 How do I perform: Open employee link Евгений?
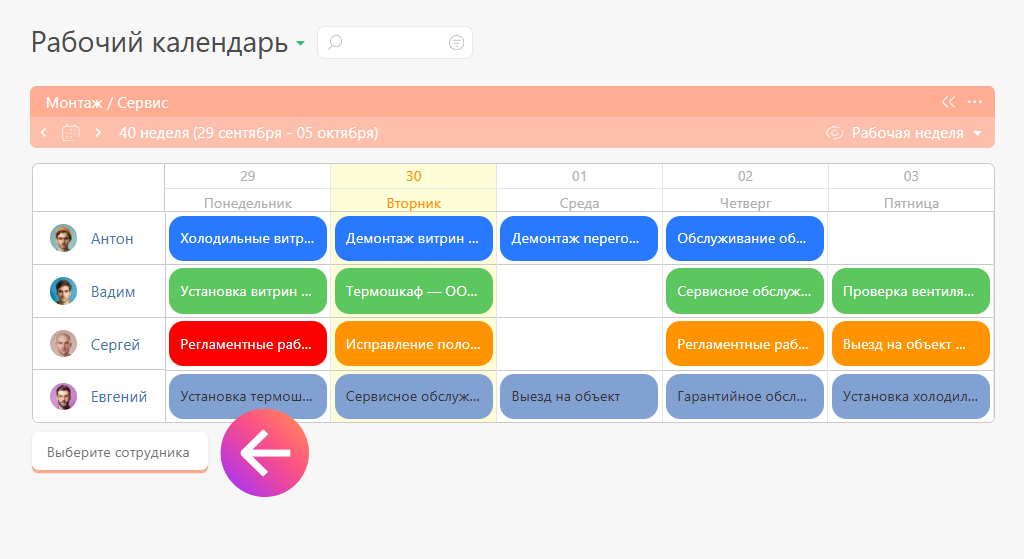pos(119,396)
